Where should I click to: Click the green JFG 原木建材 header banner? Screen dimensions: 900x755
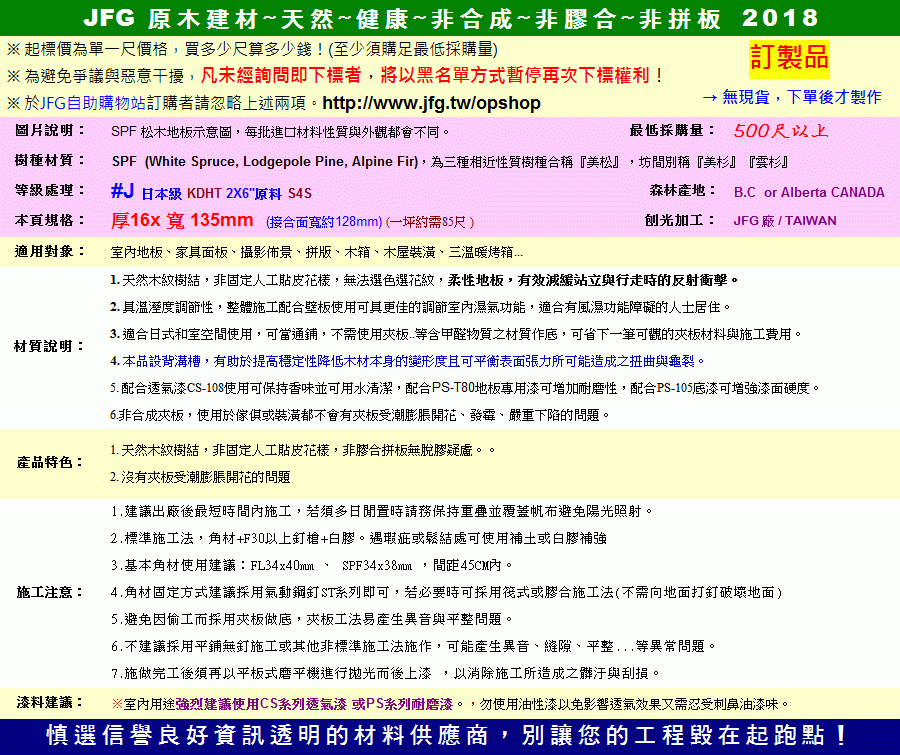coord(450,18)
